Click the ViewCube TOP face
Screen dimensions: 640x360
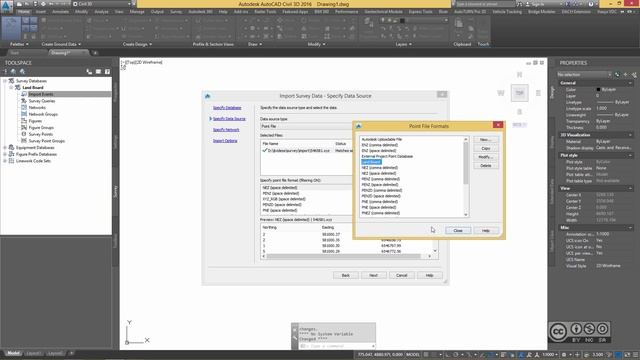pyautogui.click(x=520, y=93)
